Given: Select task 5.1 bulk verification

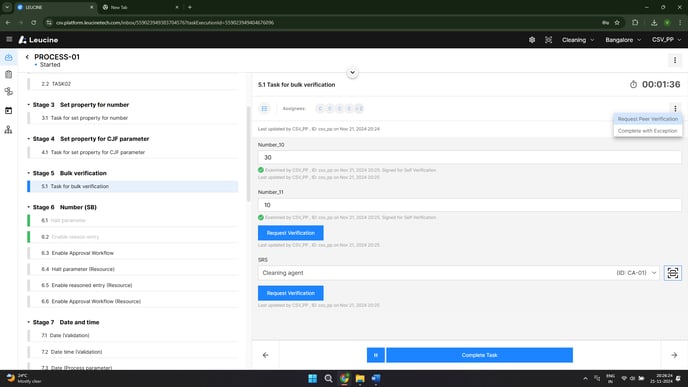Looking at the screenshot, I should click(x=133, y=186).
